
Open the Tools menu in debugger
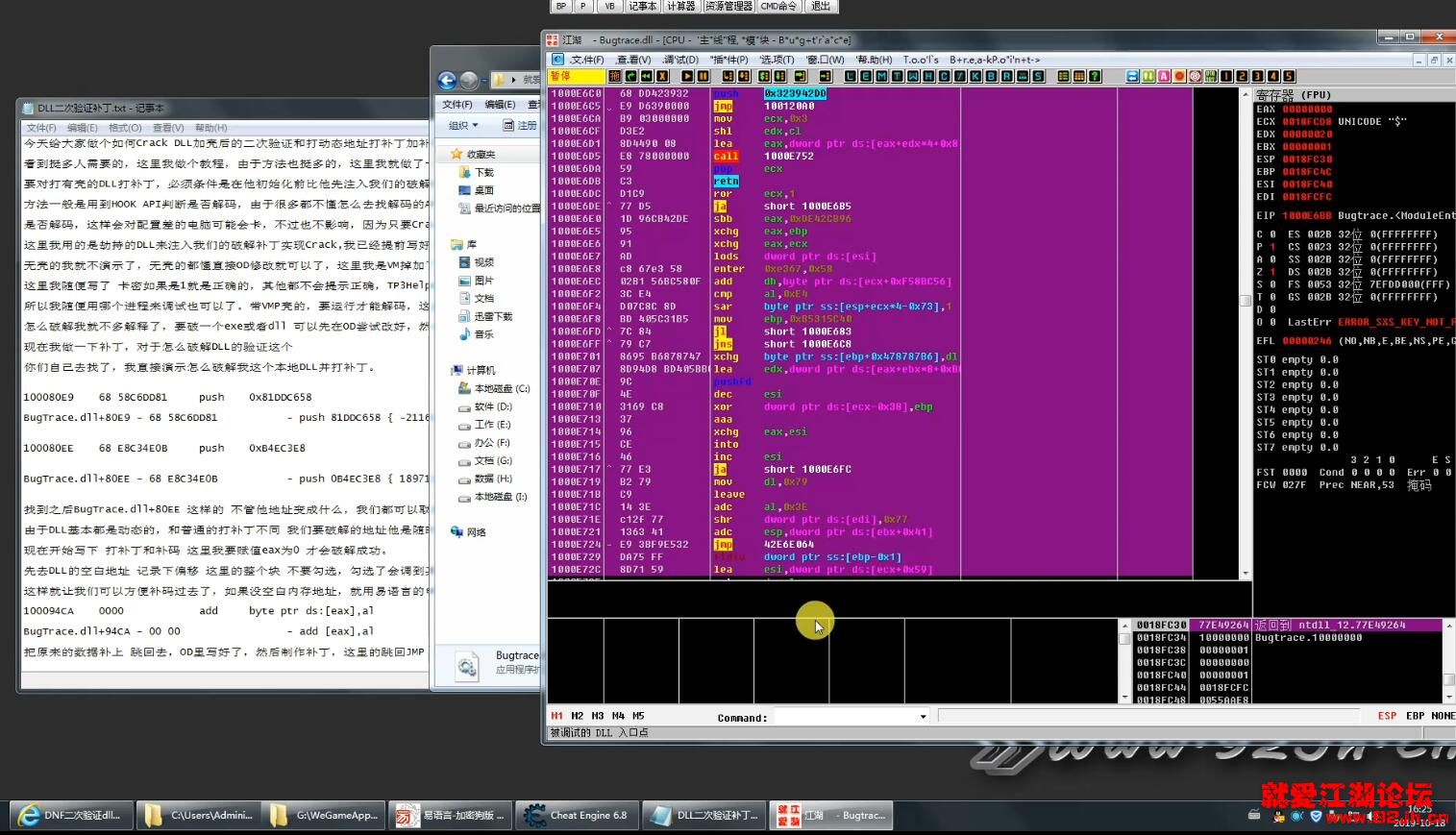(921, 60)
